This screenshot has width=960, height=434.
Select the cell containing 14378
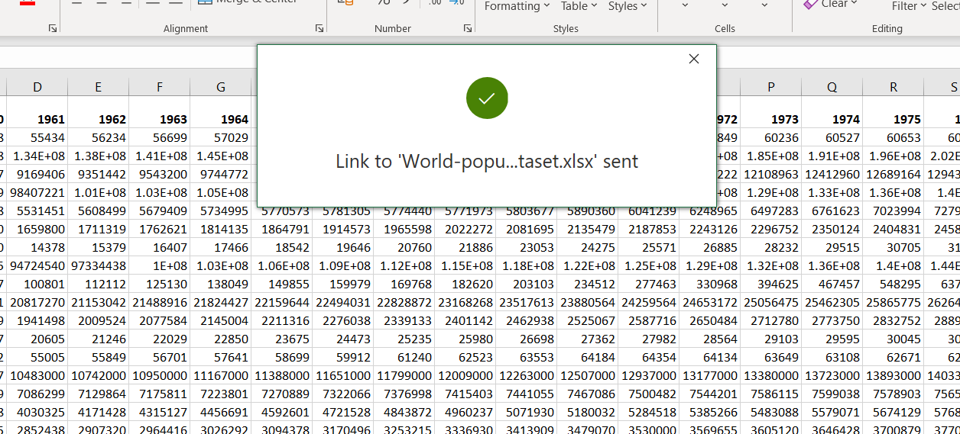37,248
